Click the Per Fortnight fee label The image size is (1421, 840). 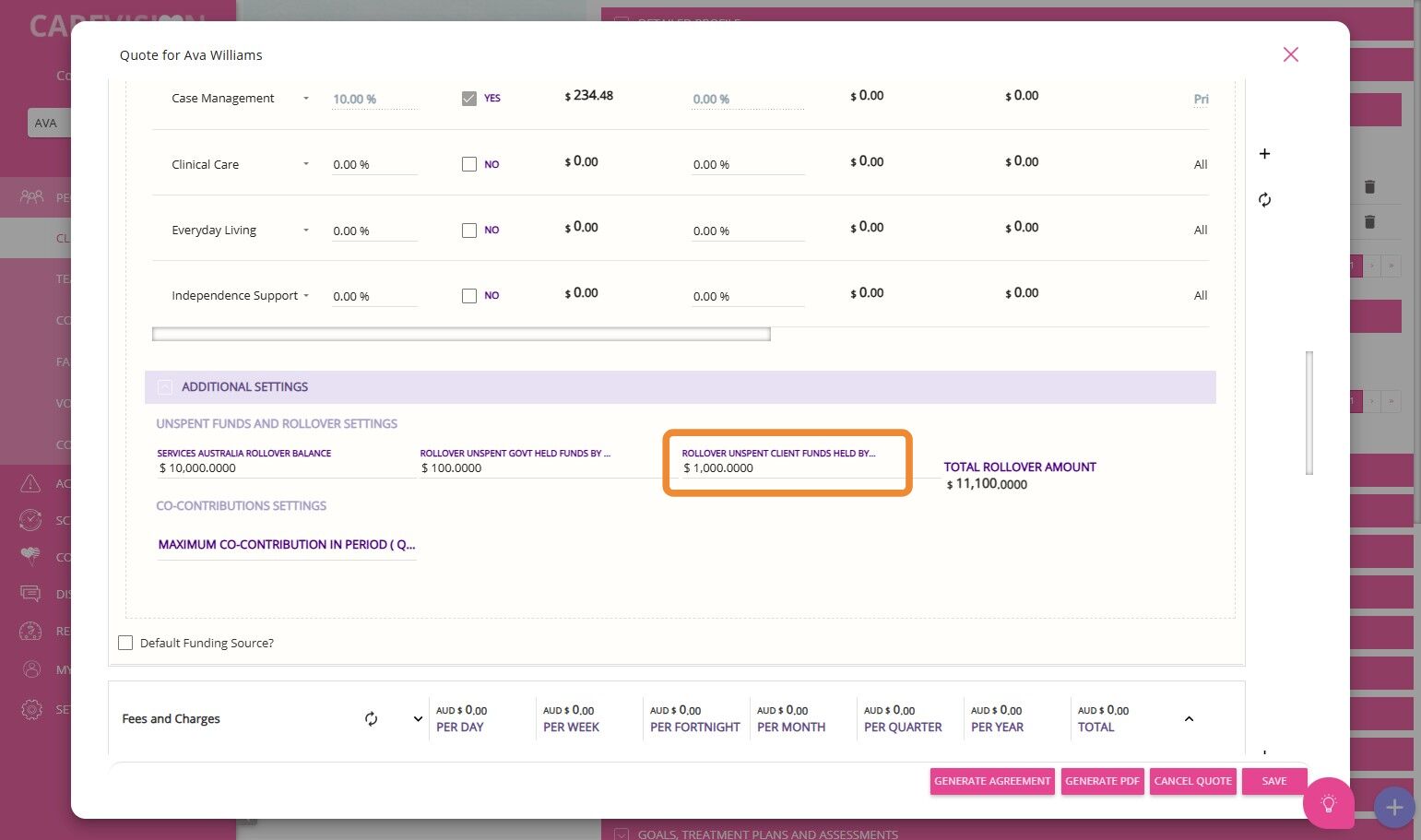[x=695, y=728]
